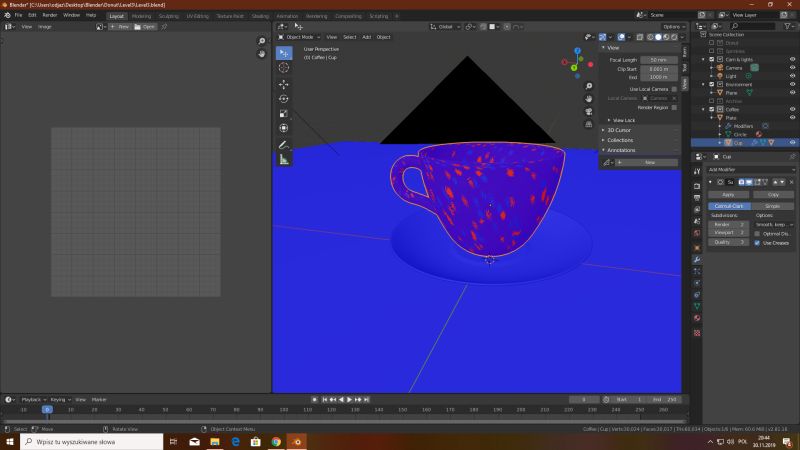800x450 pixels.
Task: Open the Physics properties tab
Action: (697, 283)
